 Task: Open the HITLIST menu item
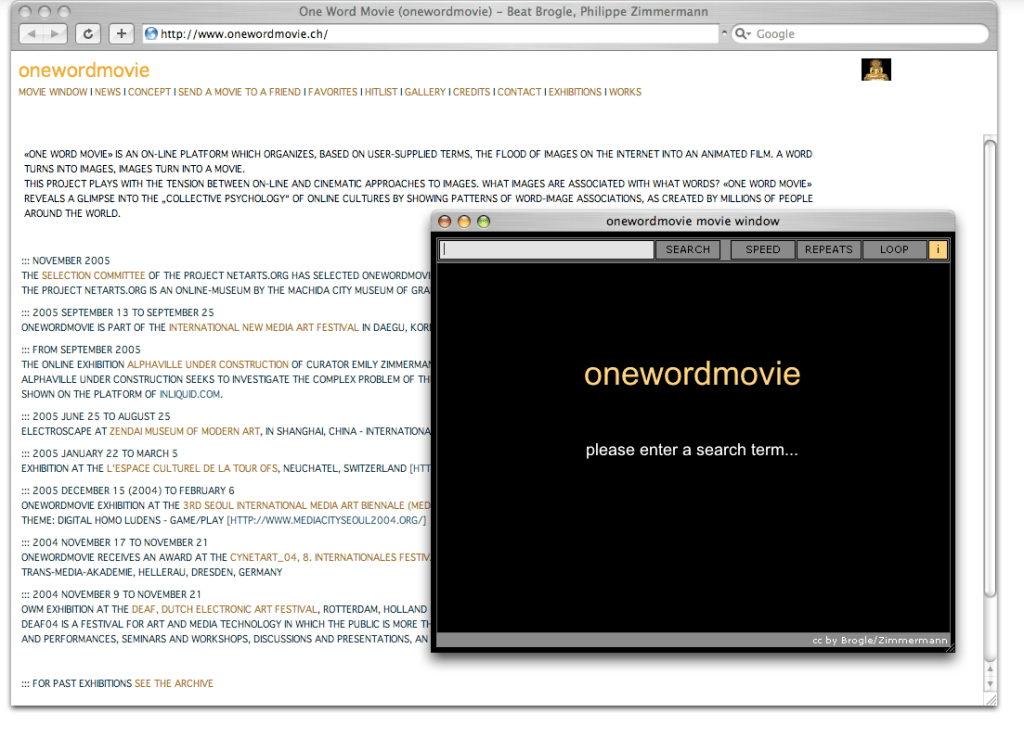tap(380, 92)
